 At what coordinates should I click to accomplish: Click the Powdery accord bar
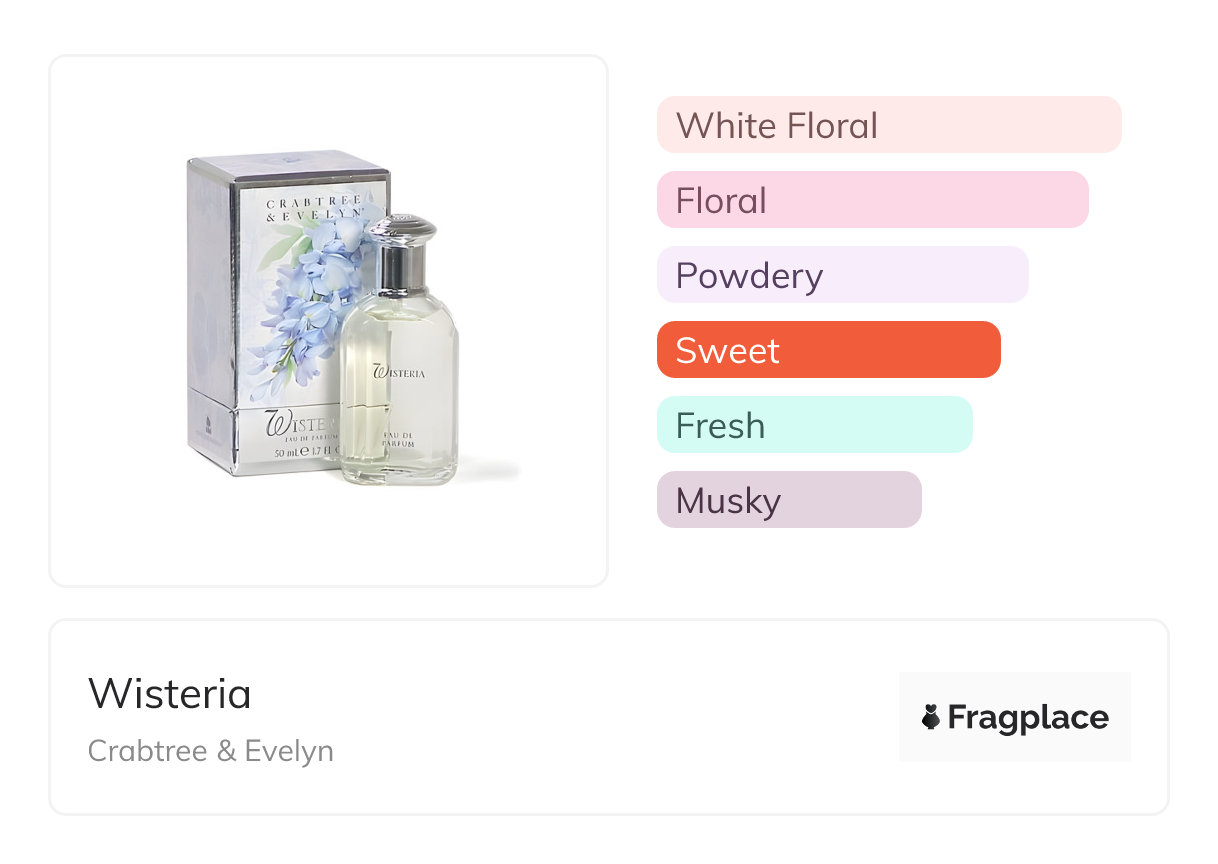[x=842, y=275]
